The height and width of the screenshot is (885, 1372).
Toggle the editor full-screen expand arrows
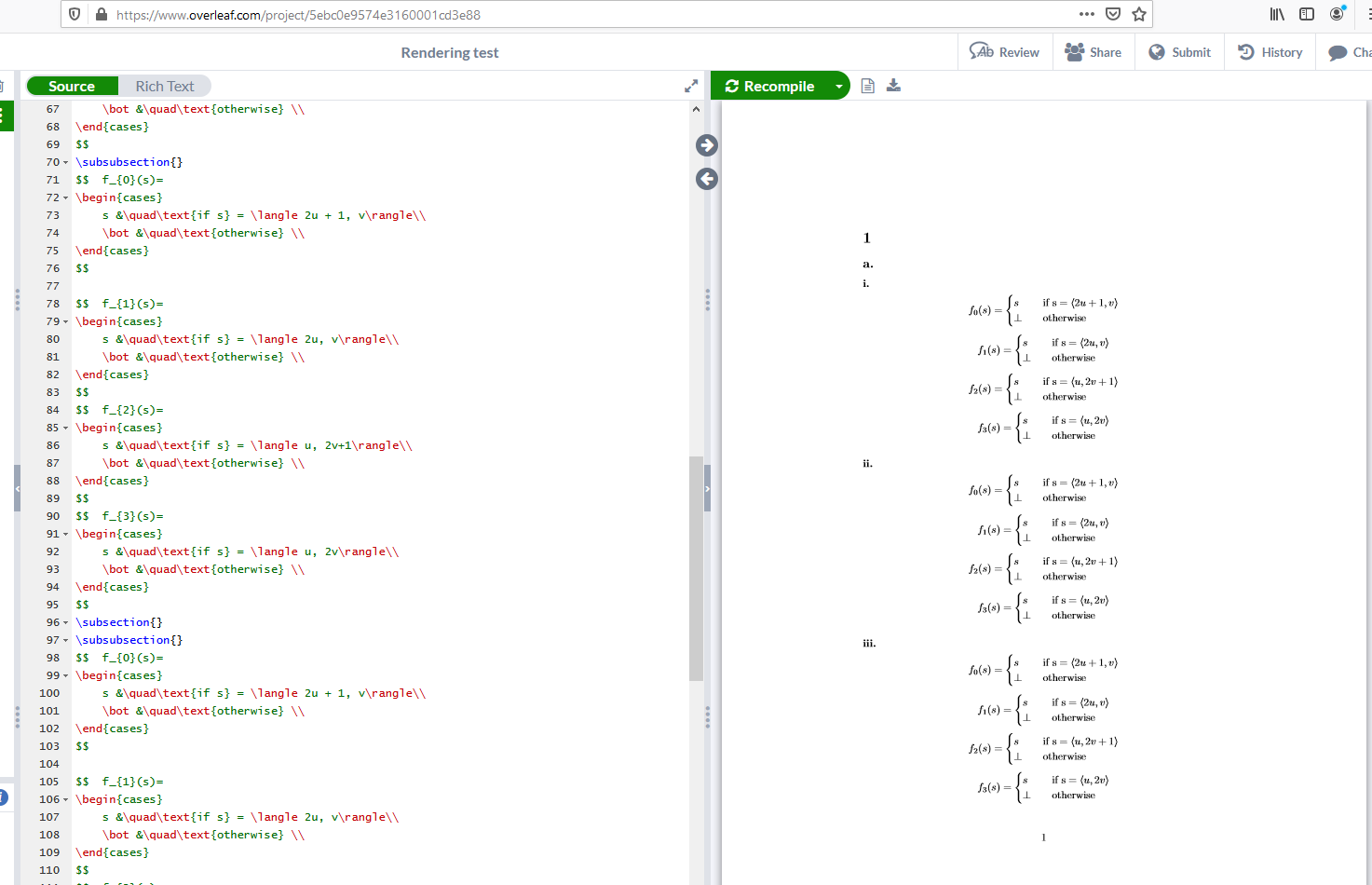click(690, 85)
